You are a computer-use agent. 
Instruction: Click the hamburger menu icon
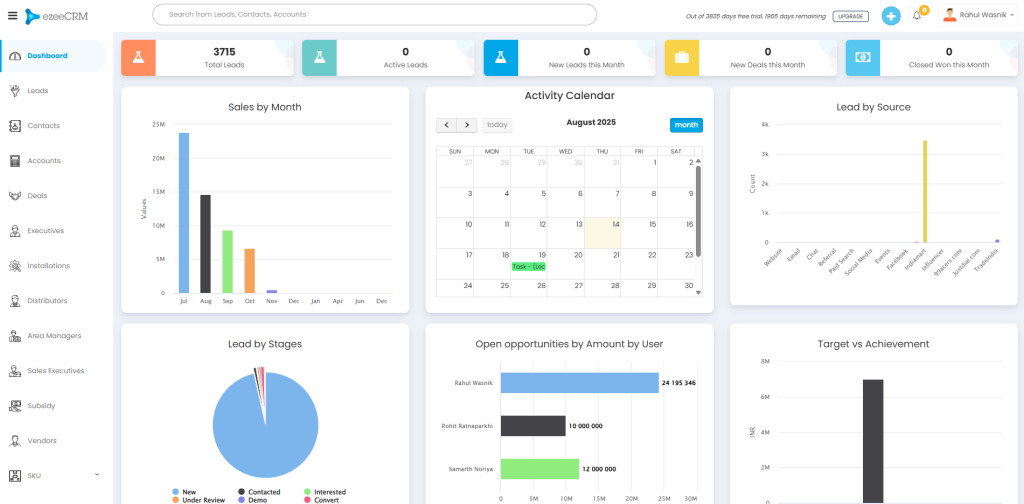click(12, 16)
